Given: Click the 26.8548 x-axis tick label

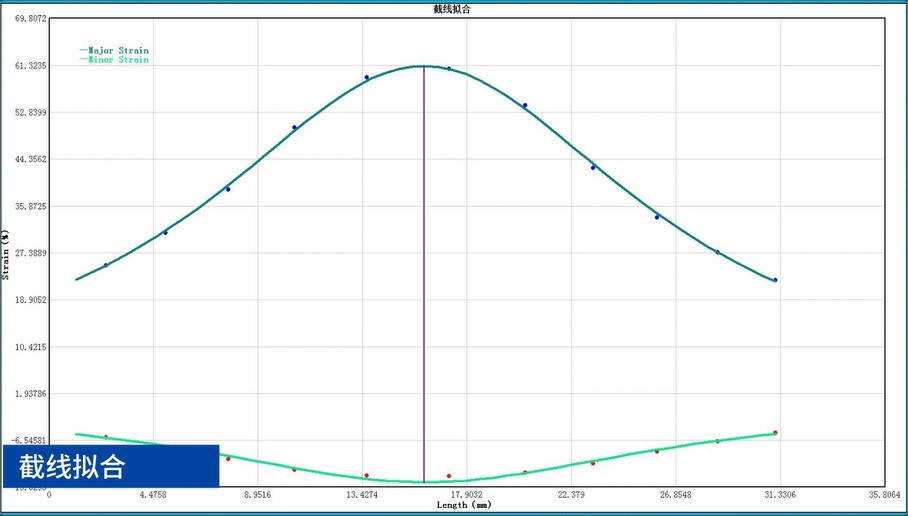Looking at the screenshot, I should point(675,494).
